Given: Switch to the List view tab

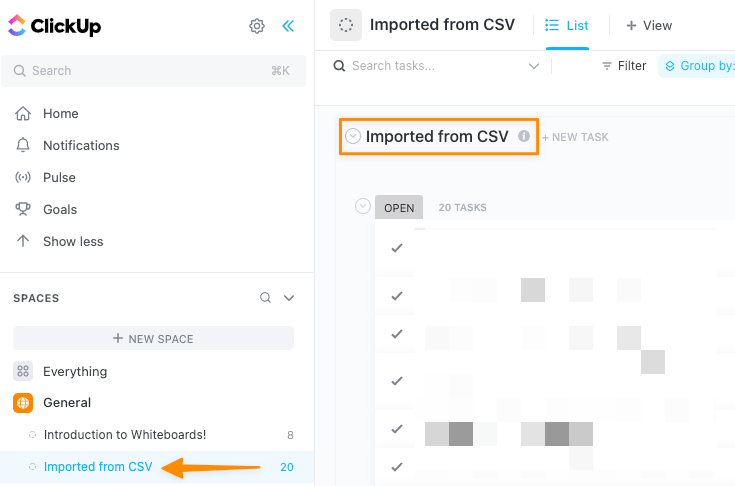Looking at the screenshot, I should 567,26.
